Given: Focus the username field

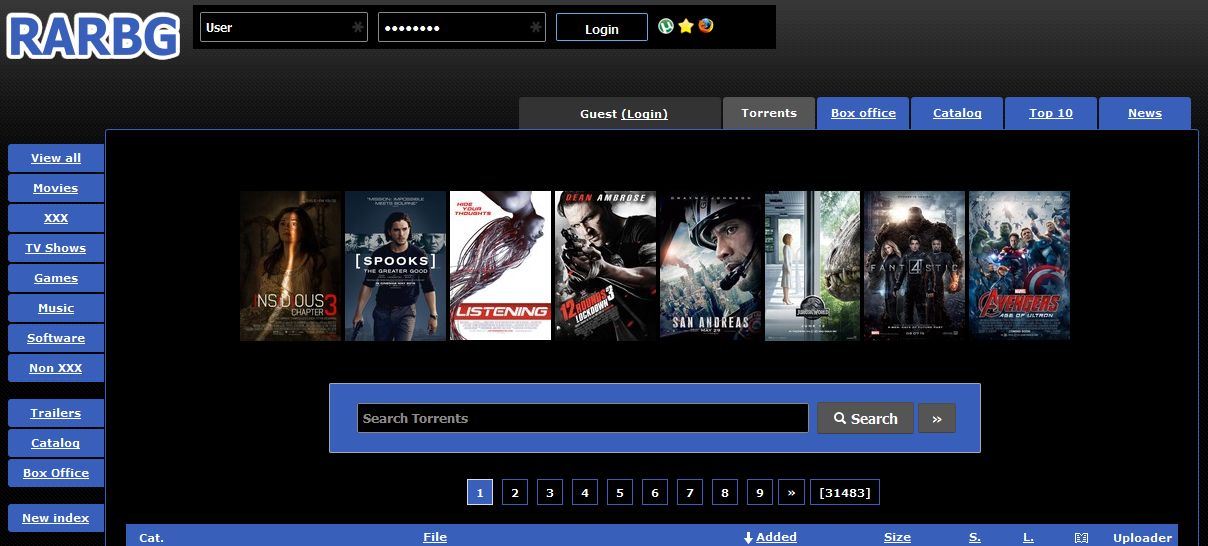Looking at the screenshot, I should [x=284, y=27].
